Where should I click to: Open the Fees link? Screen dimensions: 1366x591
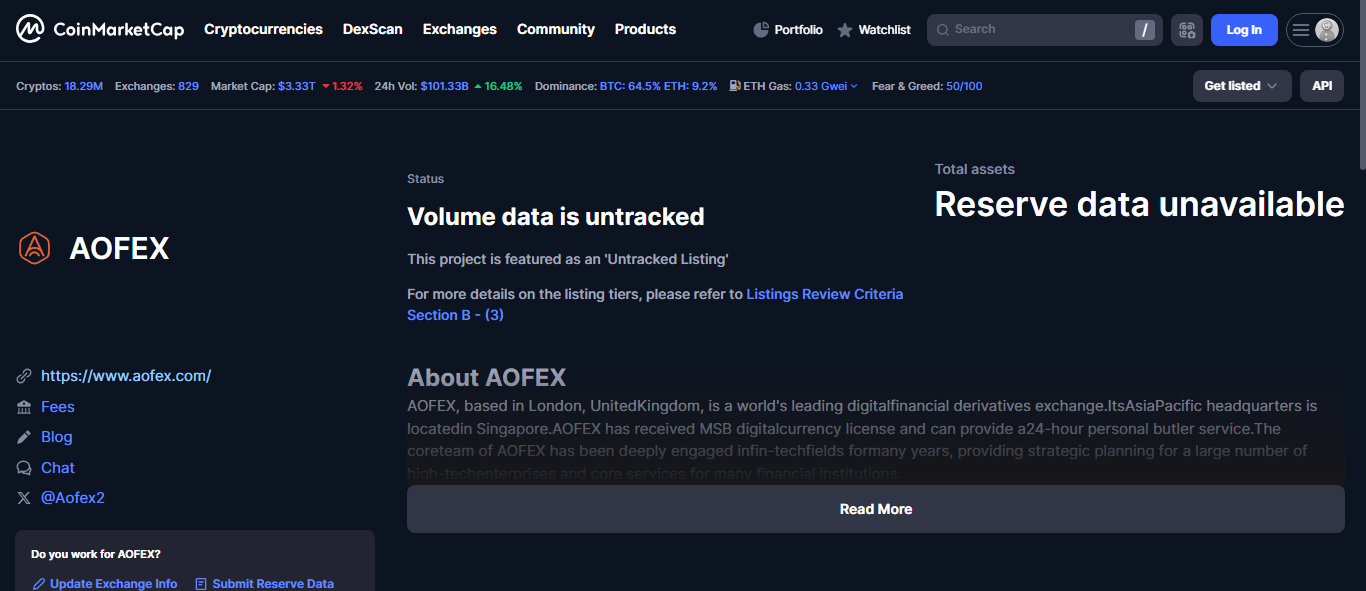click(58, 407)
